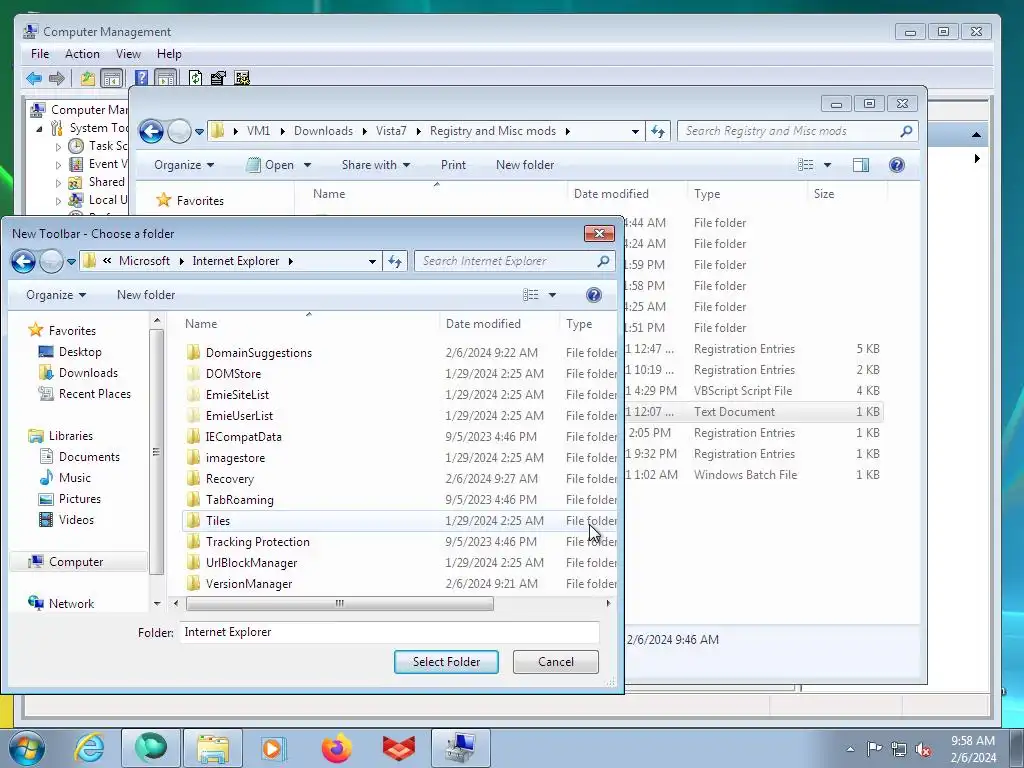Click Back button in Registry and Misc mods window
Screen dimensions: 1024x768
[x=152, y=131]
